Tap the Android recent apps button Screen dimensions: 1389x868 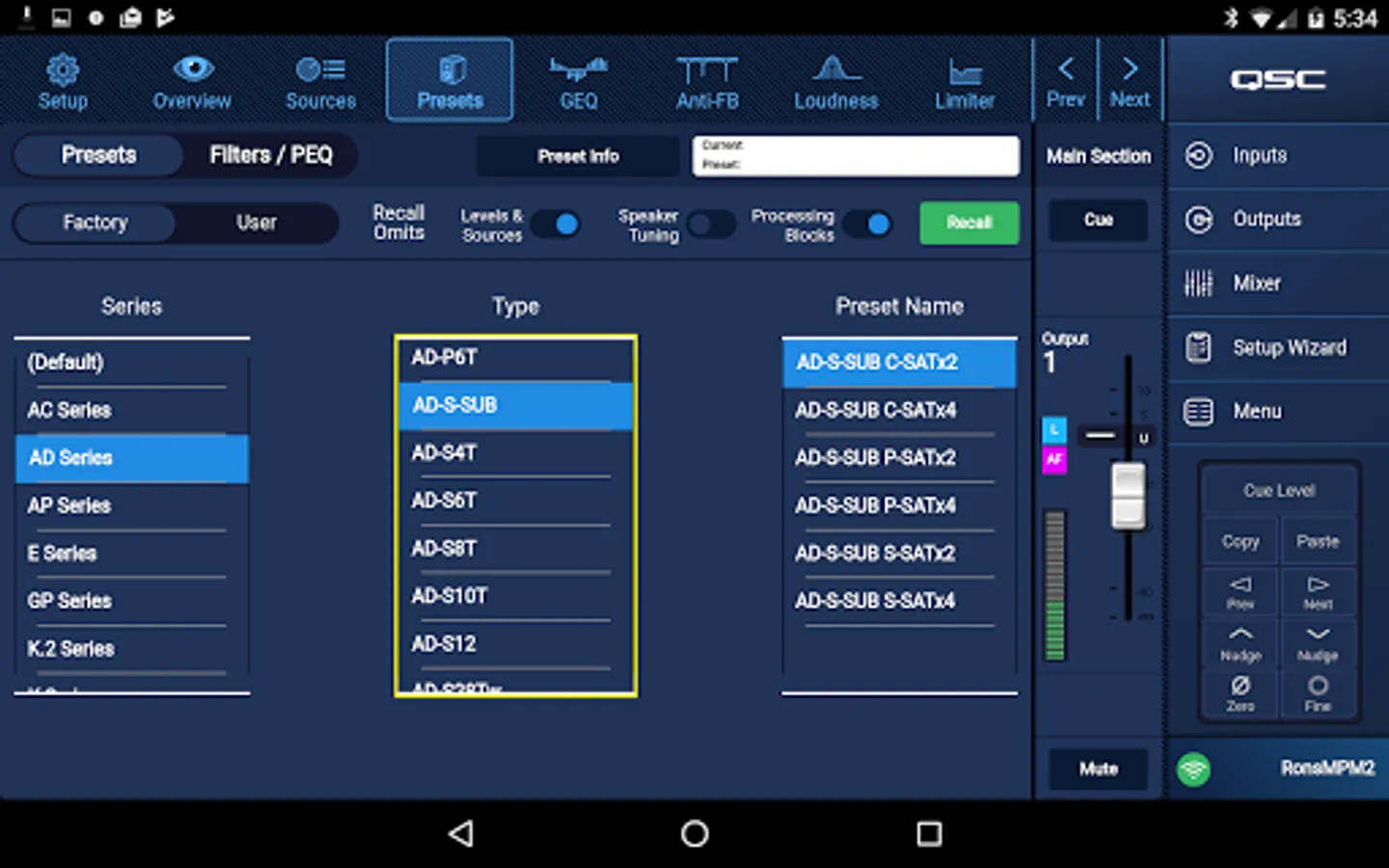(929, 833)
